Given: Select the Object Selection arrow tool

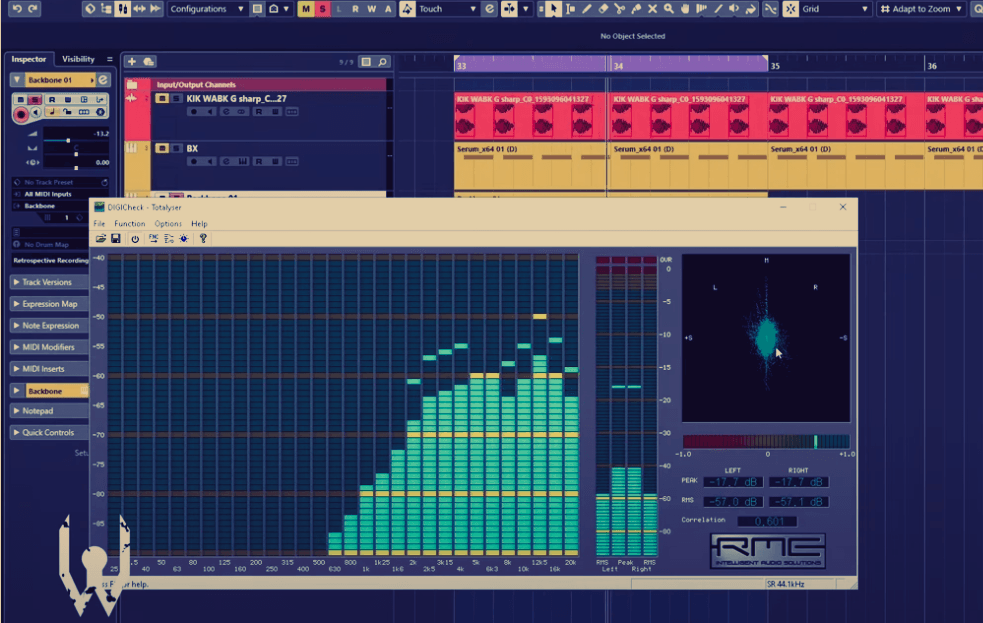Looking at the screenshot, I should point(553,9).
